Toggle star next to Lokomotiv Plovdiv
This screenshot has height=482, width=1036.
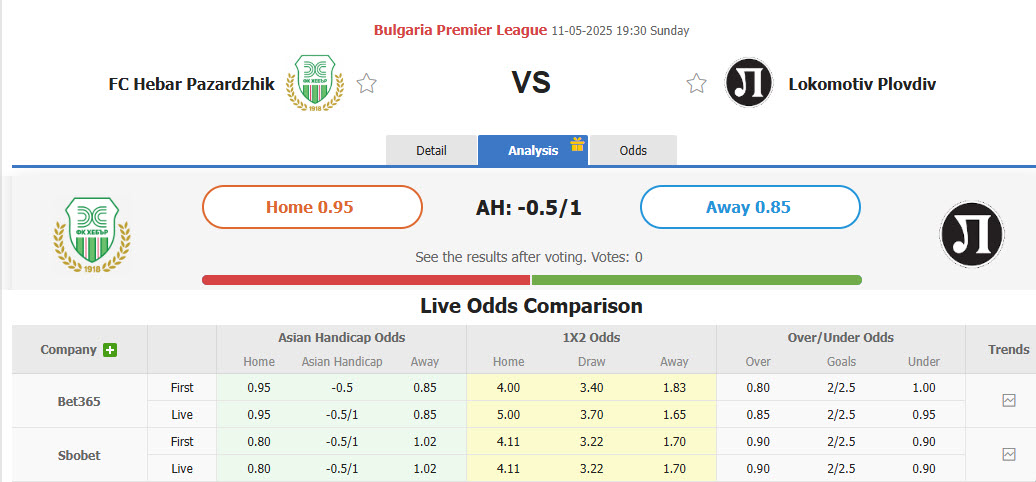(x=697, y=84)
